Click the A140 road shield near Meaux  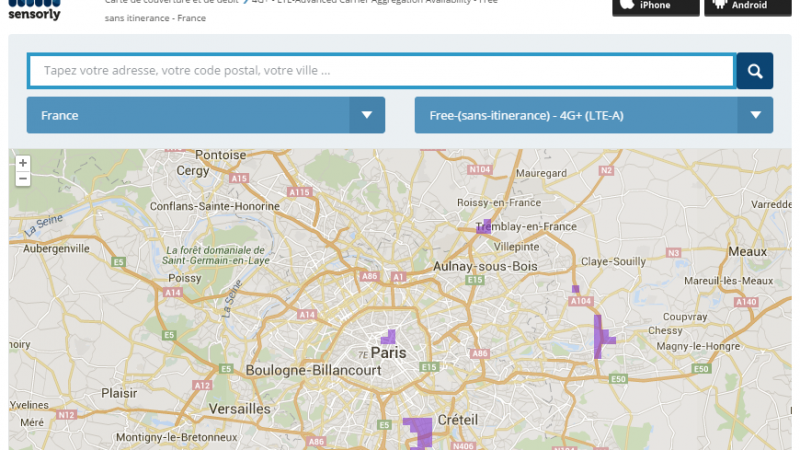click(746, 302)
